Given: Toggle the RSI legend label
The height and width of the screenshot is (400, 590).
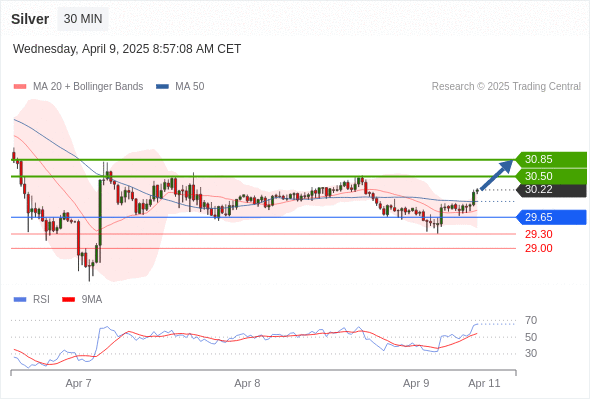Looking at the screenshot, I should (41, 300).
